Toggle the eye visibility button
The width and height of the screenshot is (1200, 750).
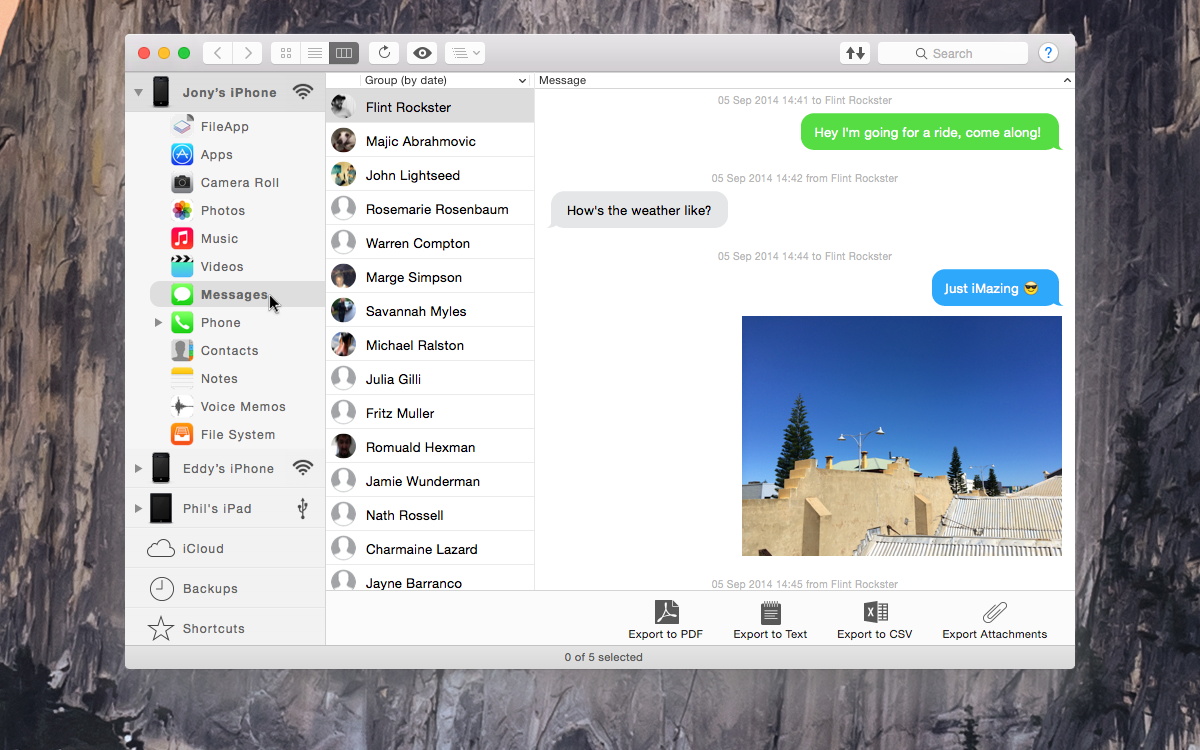click(x=422, y=53)
